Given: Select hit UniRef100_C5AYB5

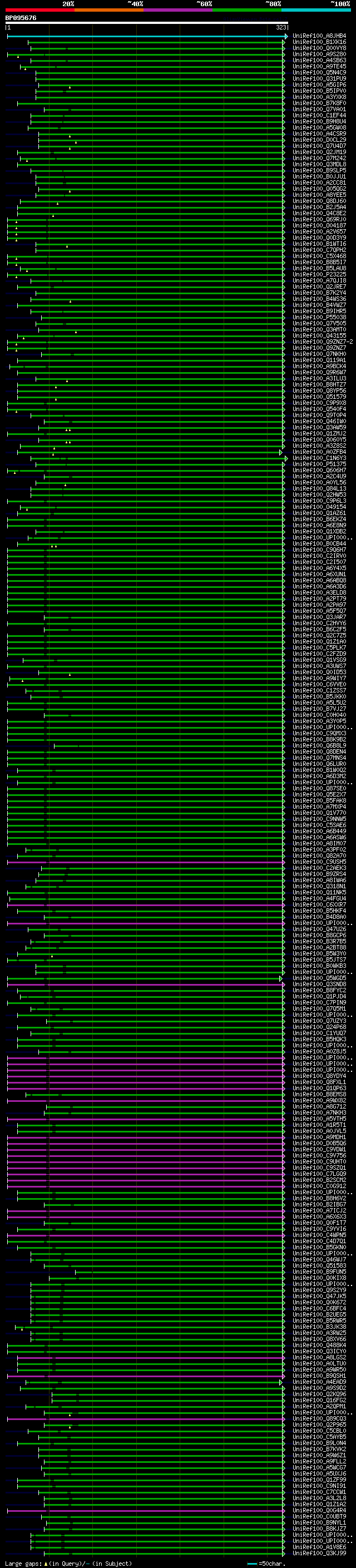Looking at the screenshot, I should pos(319,1437).
